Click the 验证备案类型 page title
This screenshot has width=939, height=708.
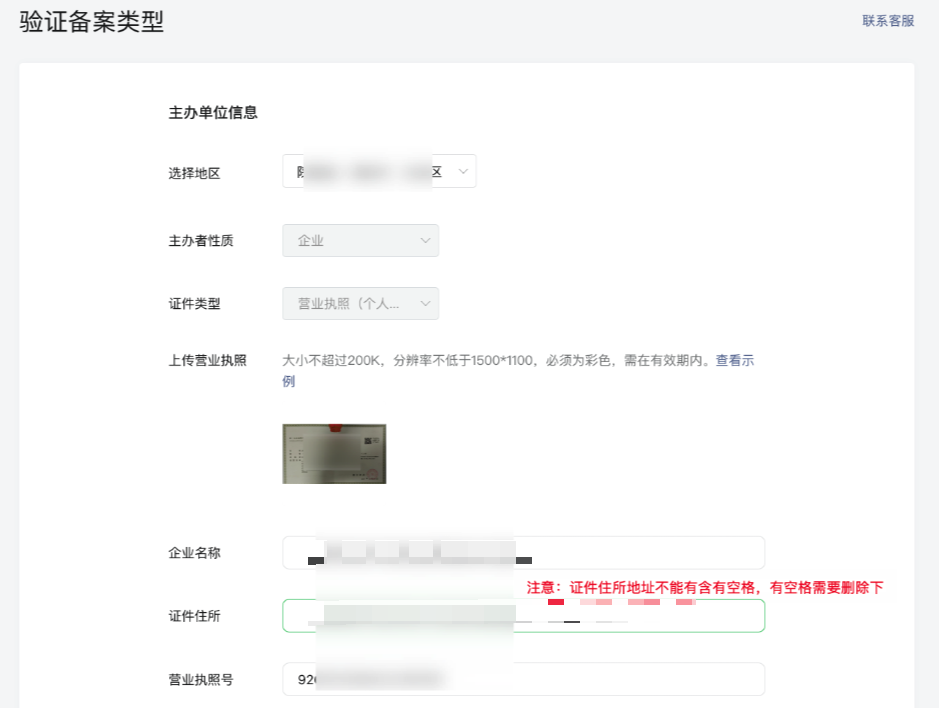(92, 23)
